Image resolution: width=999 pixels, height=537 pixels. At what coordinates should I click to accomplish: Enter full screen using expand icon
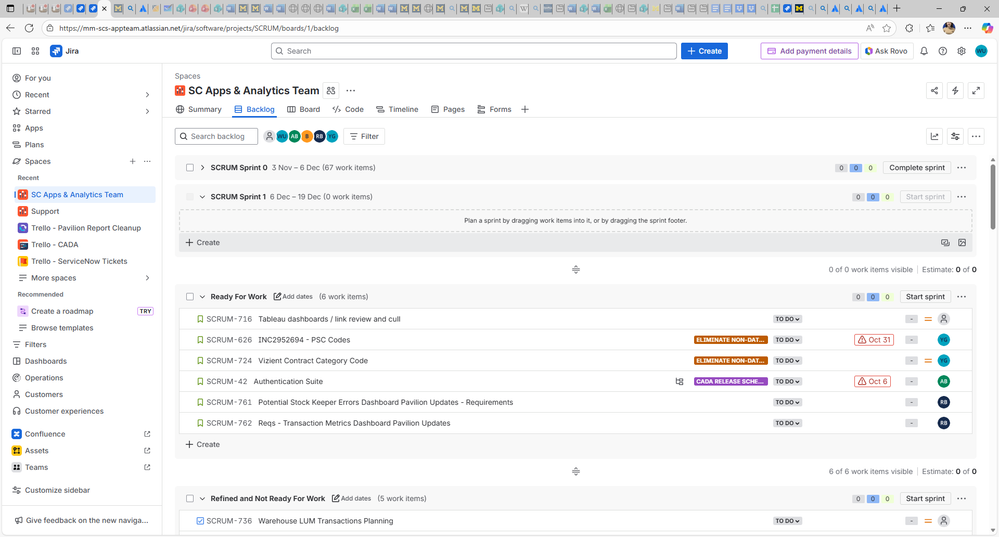[976, 90]
